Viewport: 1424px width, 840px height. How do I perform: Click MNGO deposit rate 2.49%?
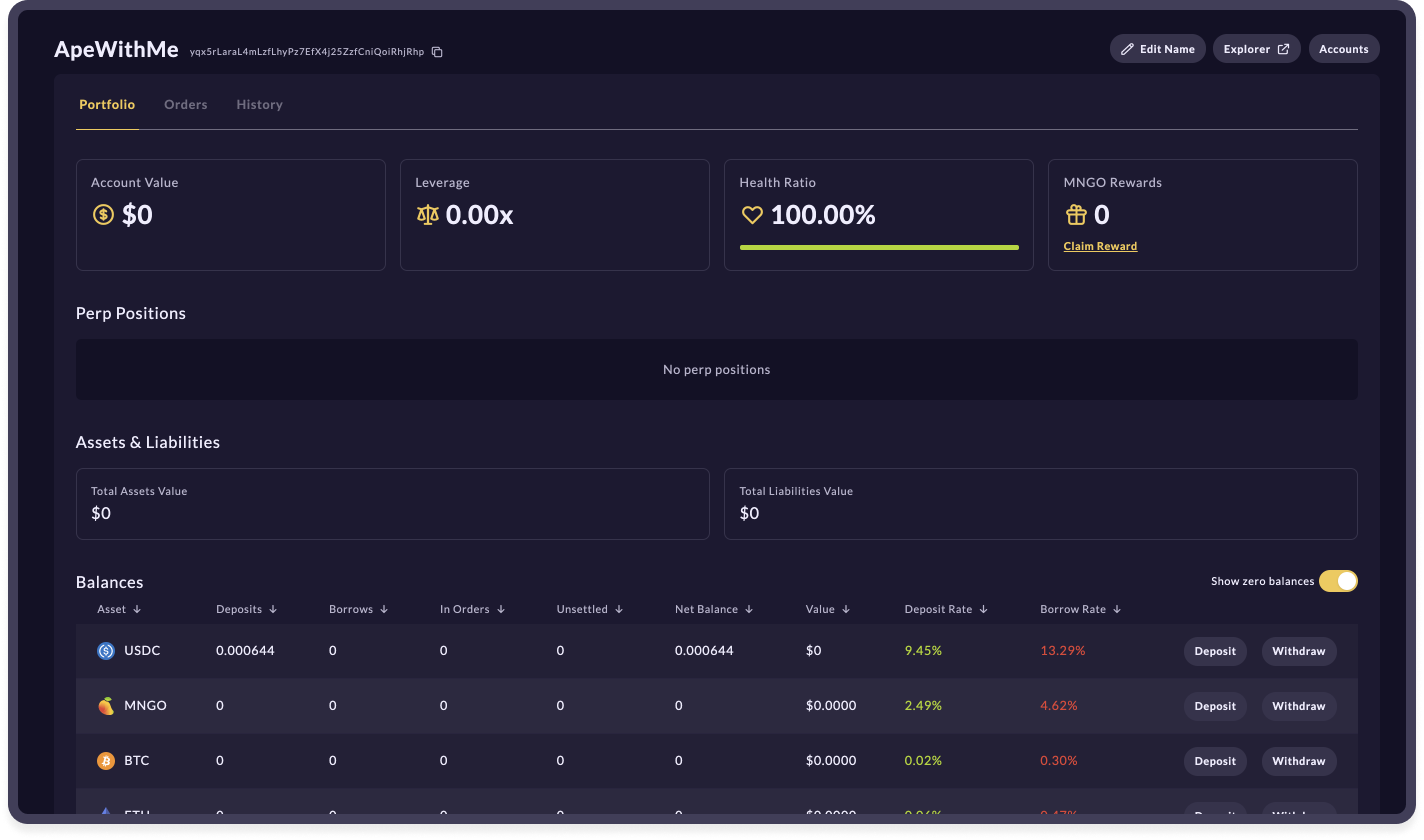click(923, 706)
